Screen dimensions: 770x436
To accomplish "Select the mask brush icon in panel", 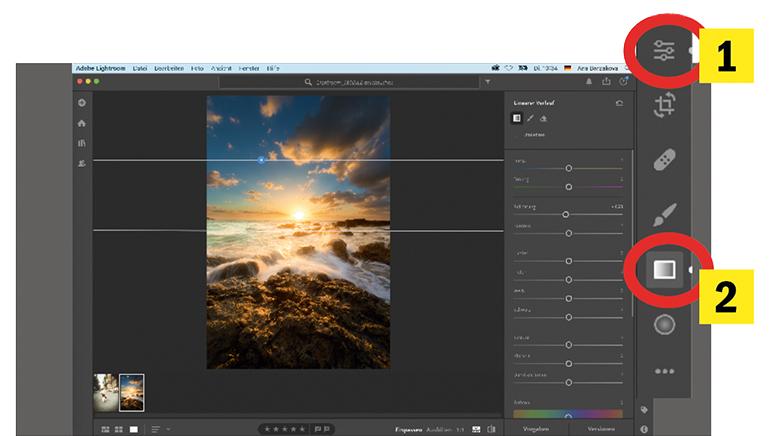I will (530, 118).
